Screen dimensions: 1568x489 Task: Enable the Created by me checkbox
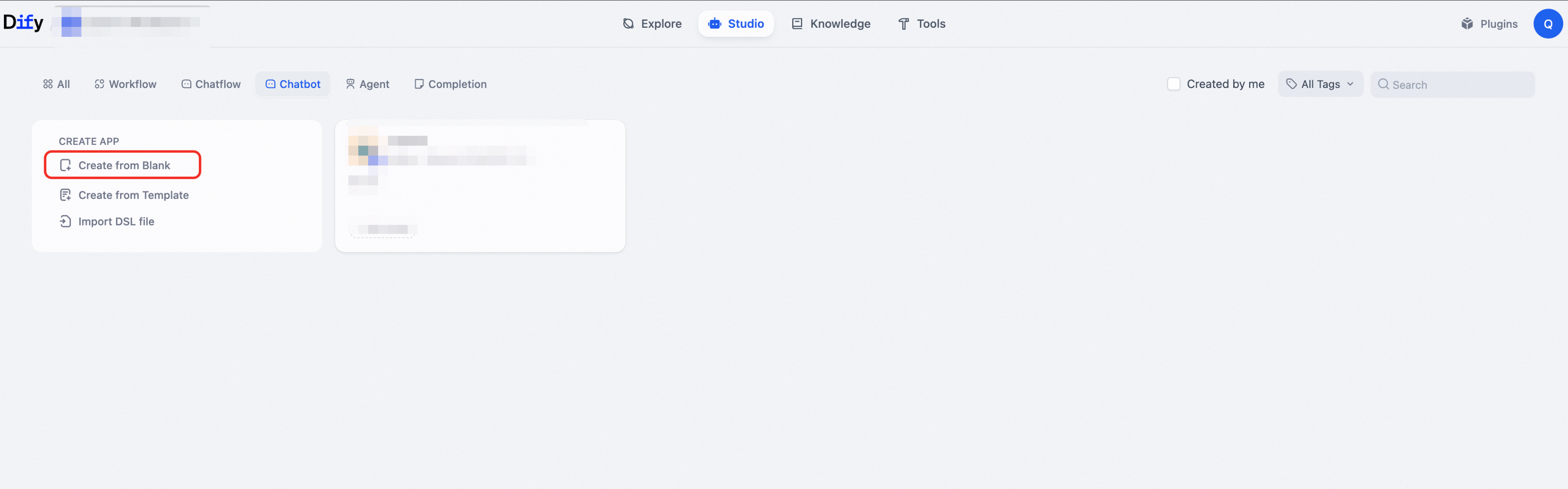[x=1173, y=84]
